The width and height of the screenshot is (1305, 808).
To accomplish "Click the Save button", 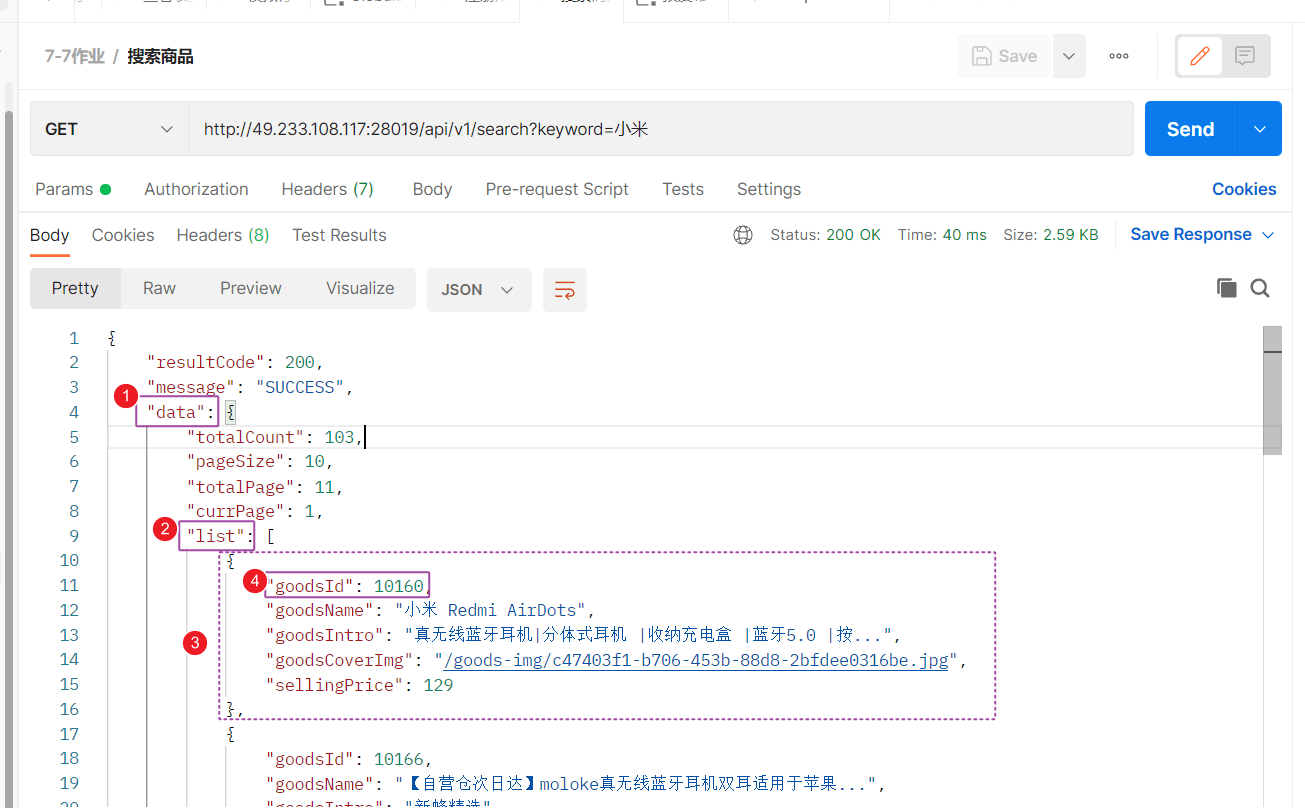I will click(1005, 56).
